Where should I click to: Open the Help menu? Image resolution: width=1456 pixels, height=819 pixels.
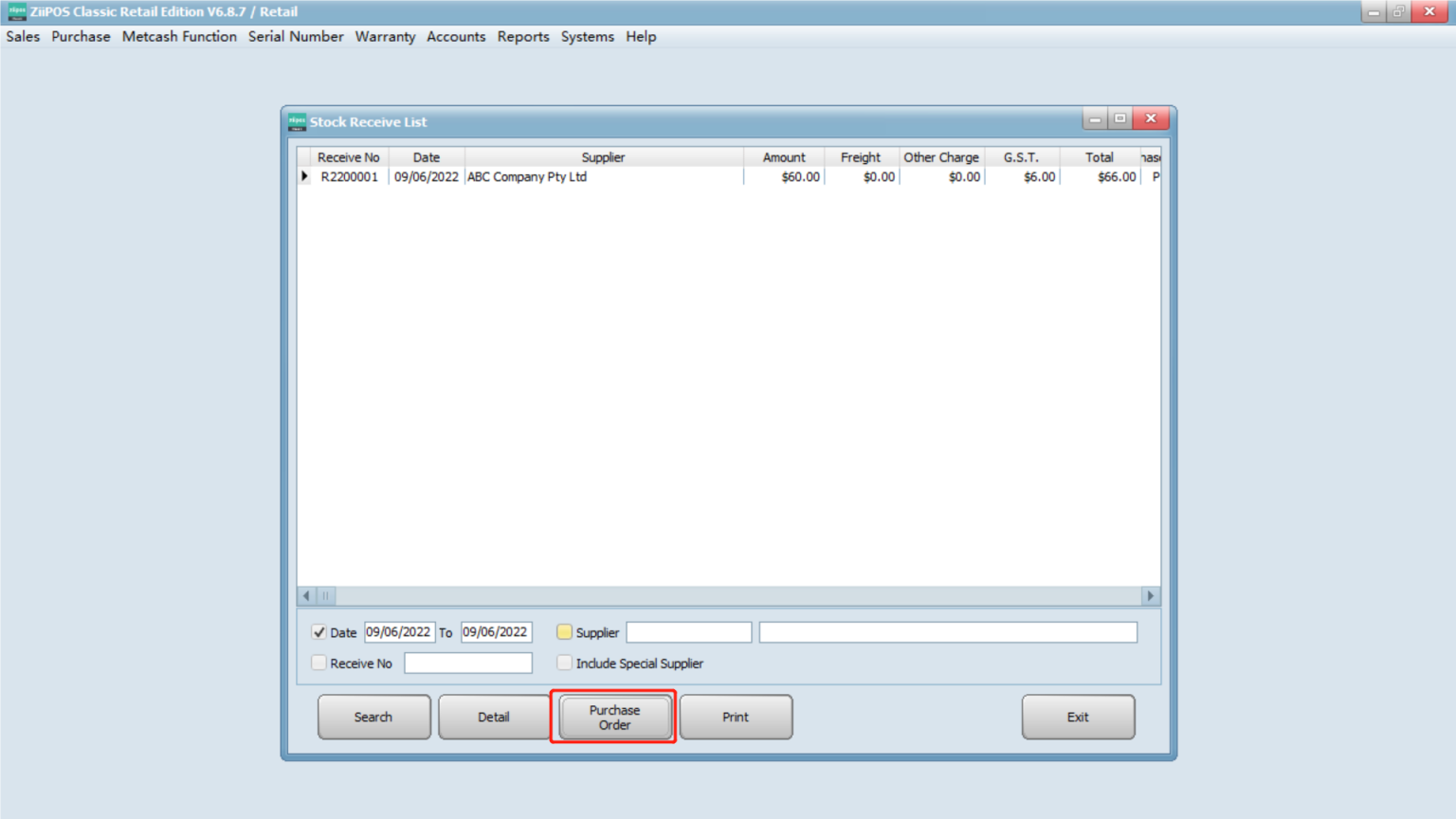click(x=641, y=36)
